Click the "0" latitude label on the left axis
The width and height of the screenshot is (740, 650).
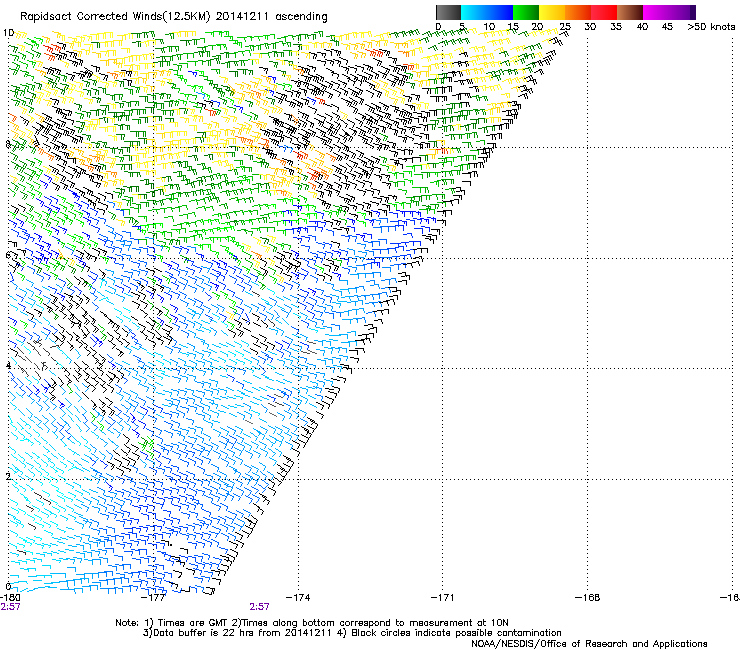tap(8, 587)
